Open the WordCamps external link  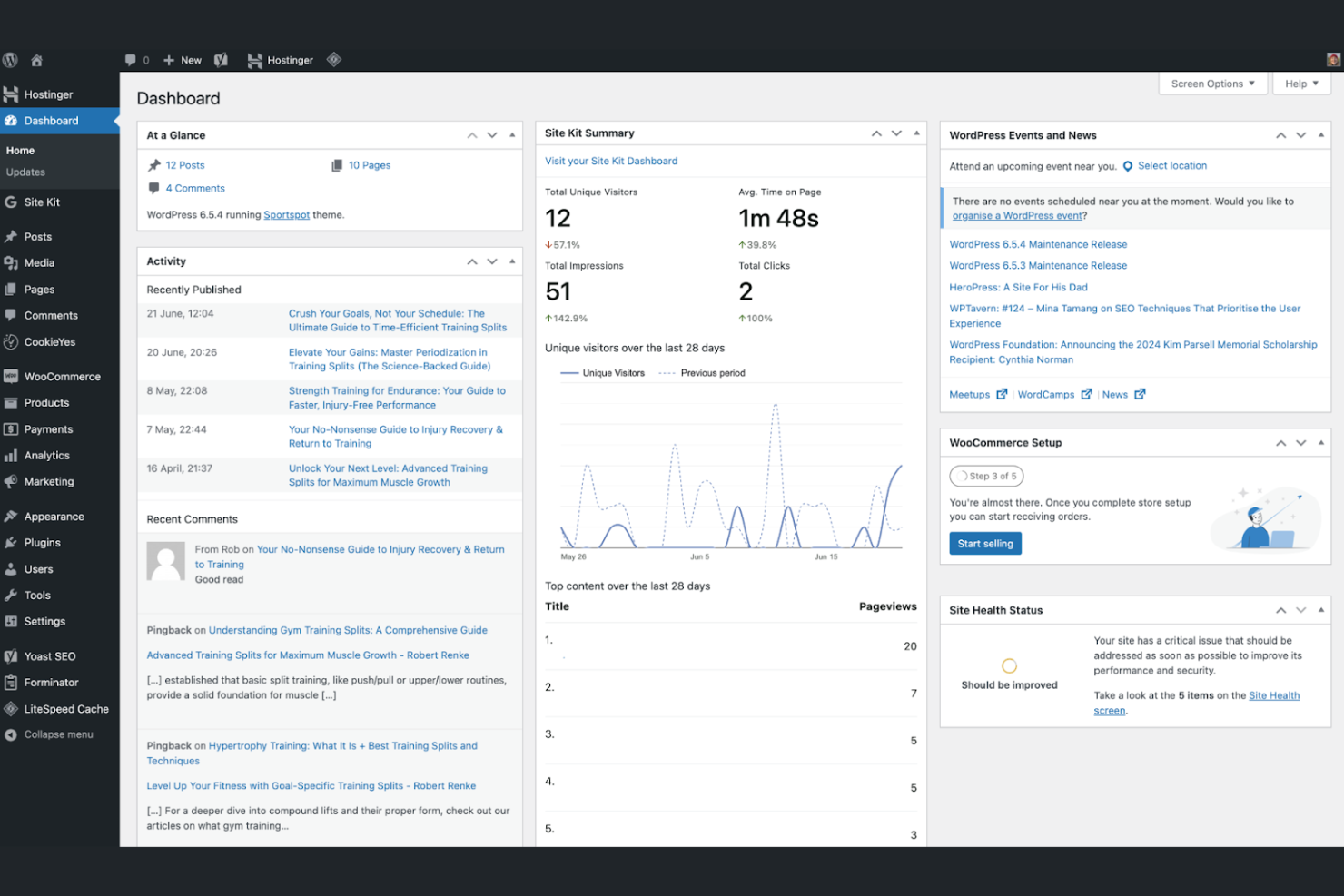1054,395
